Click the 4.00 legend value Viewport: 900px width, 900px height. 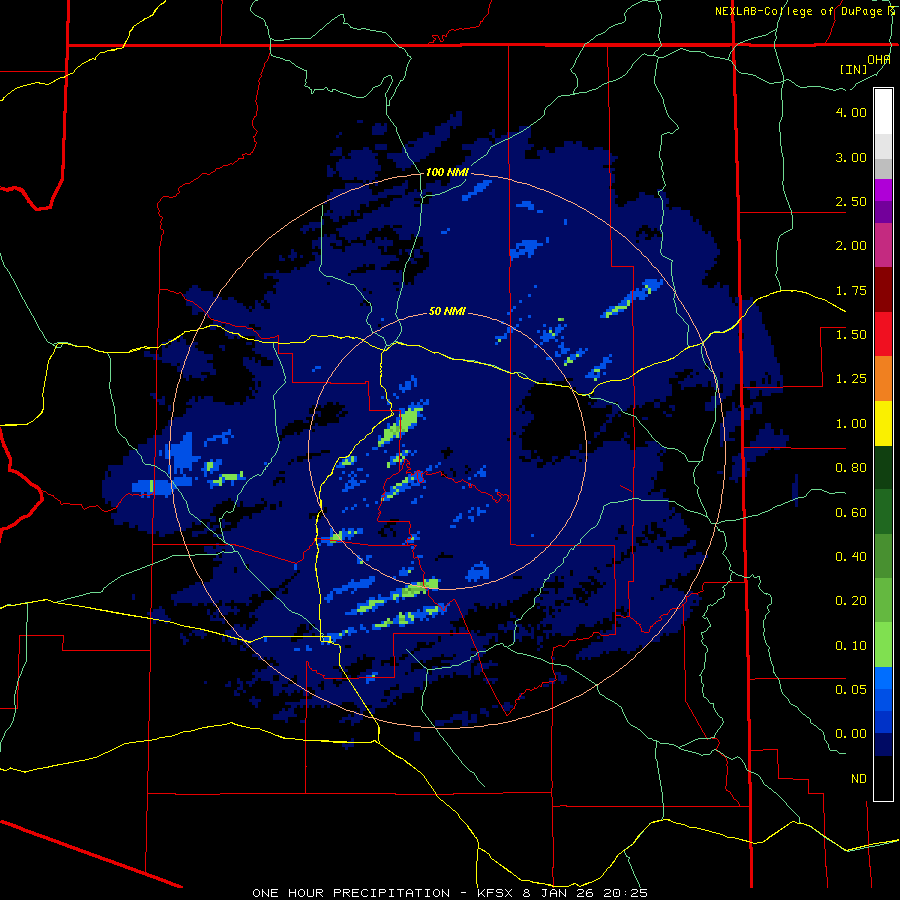(x=851, y=112)
